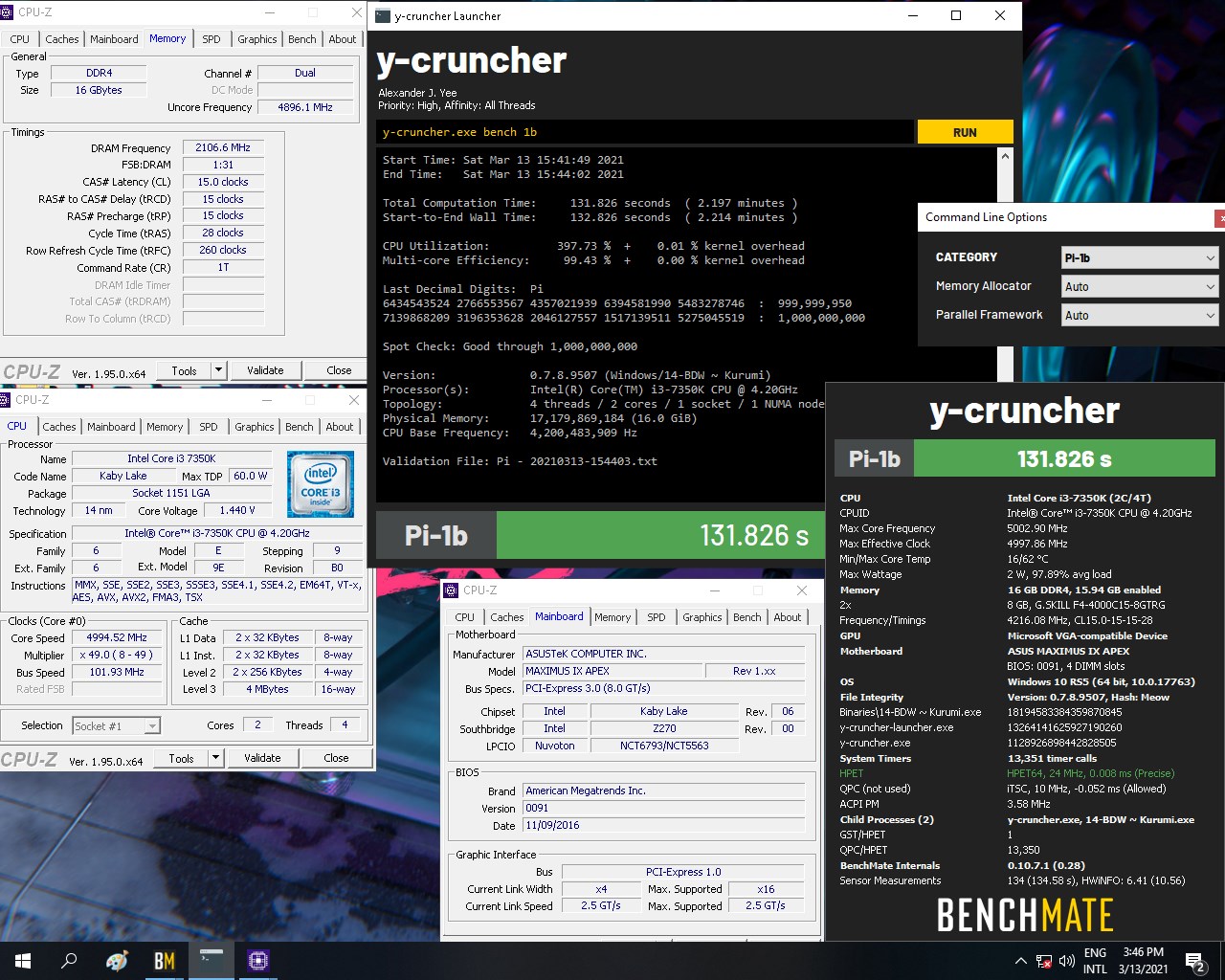Switch to Bench tab in CPU-Z Memory window

[x=302, y=39]
